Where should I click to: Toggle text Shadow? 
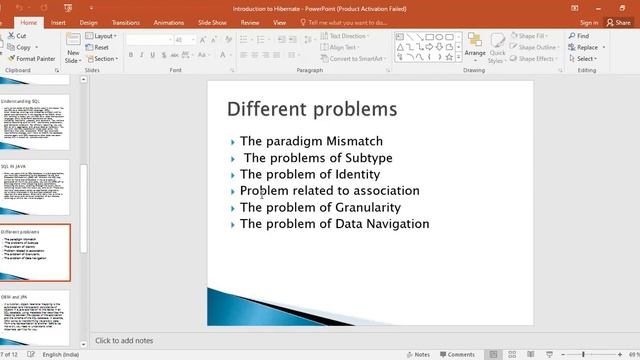(x=164, y=55)
